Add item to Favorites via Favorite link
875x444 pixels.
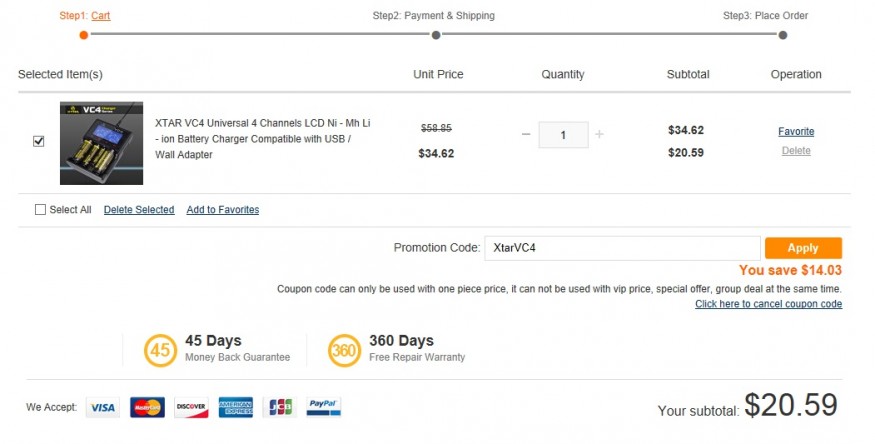click(796, 132)
